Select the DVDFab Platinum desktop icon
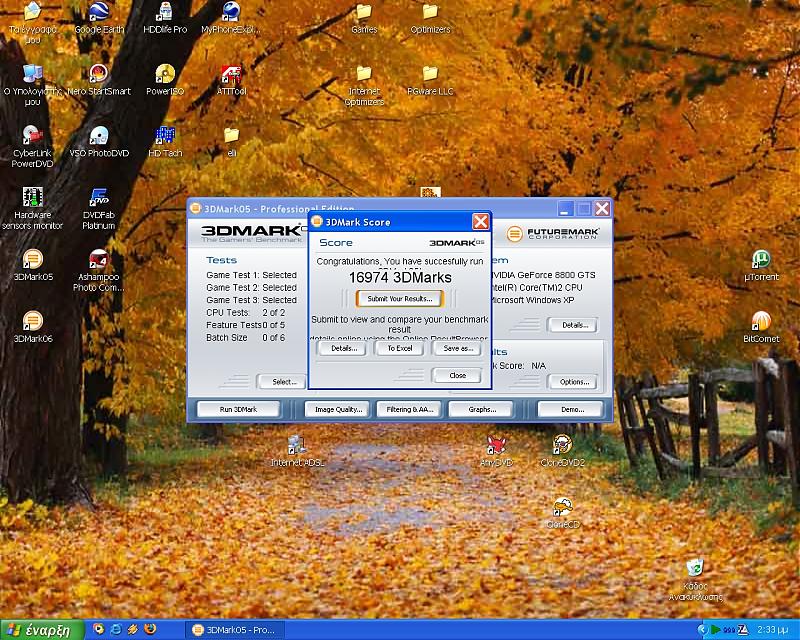 click(99, 208)
